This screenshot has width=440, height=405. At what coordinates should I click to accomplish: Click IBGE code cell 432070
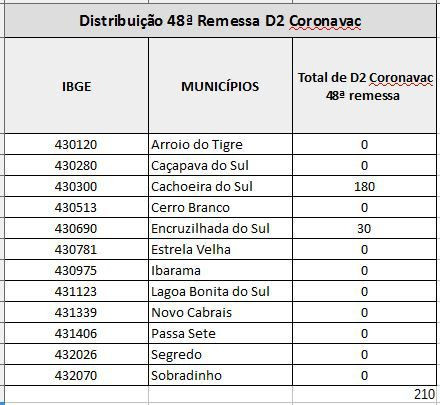click(x=76, y=375)
